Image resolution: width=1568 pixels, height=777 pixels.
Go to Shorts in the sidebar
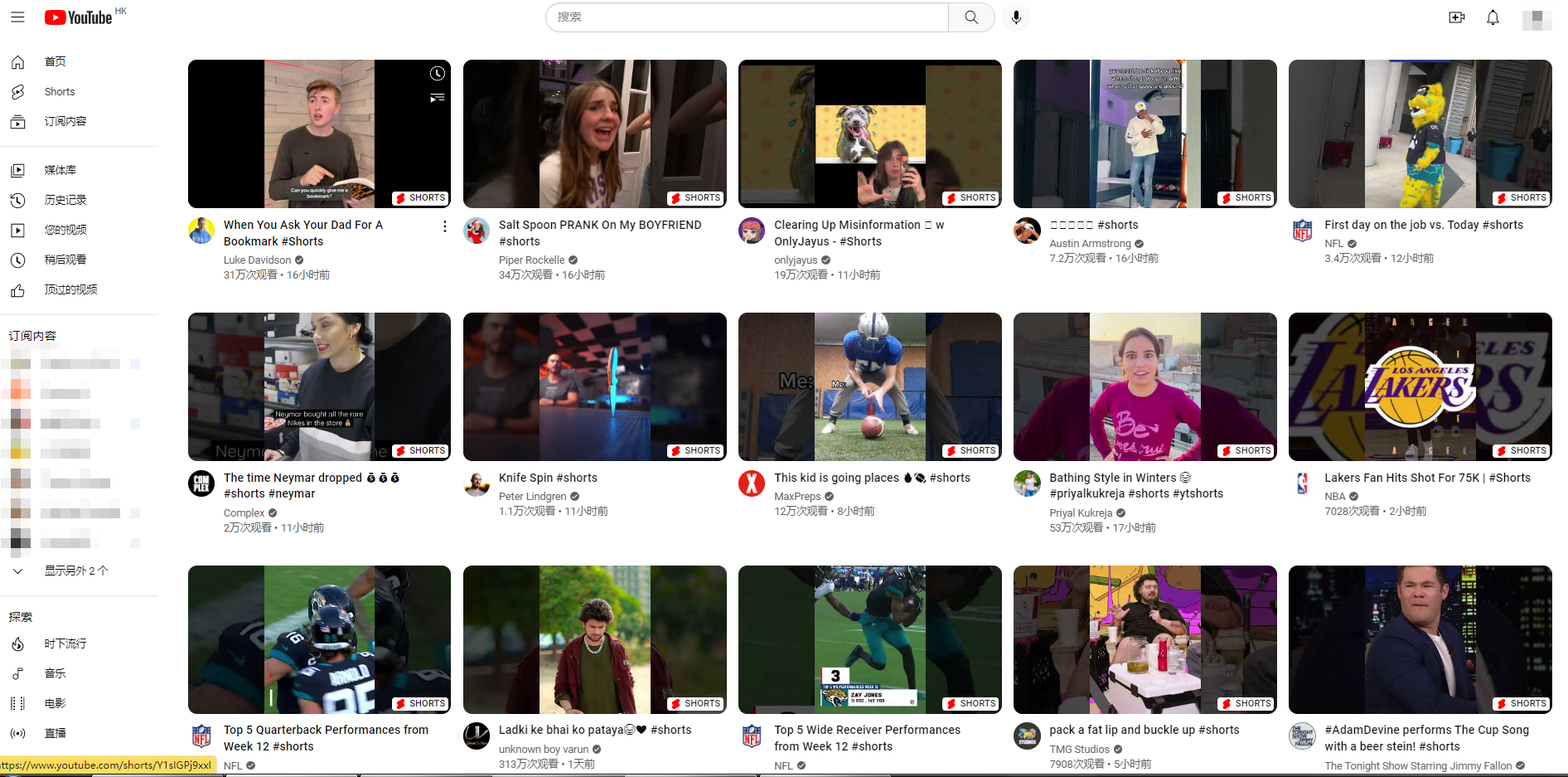(x=59, y=91)
